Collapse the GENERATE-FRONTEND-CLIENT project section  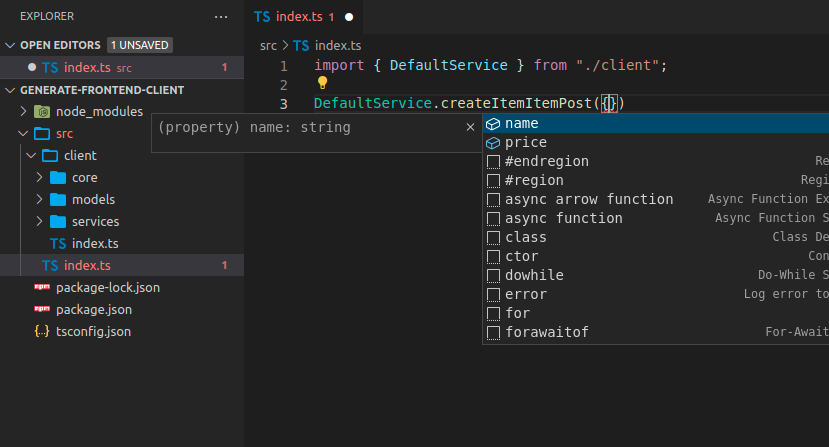(11, 89)
